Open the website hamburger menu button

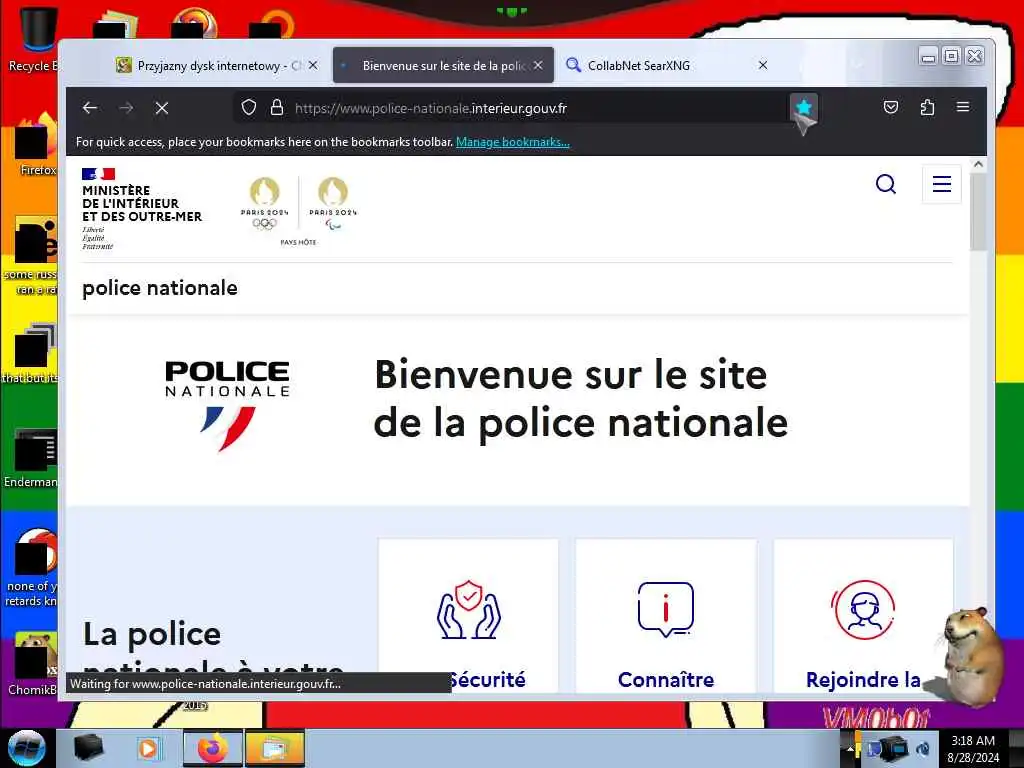941,184
